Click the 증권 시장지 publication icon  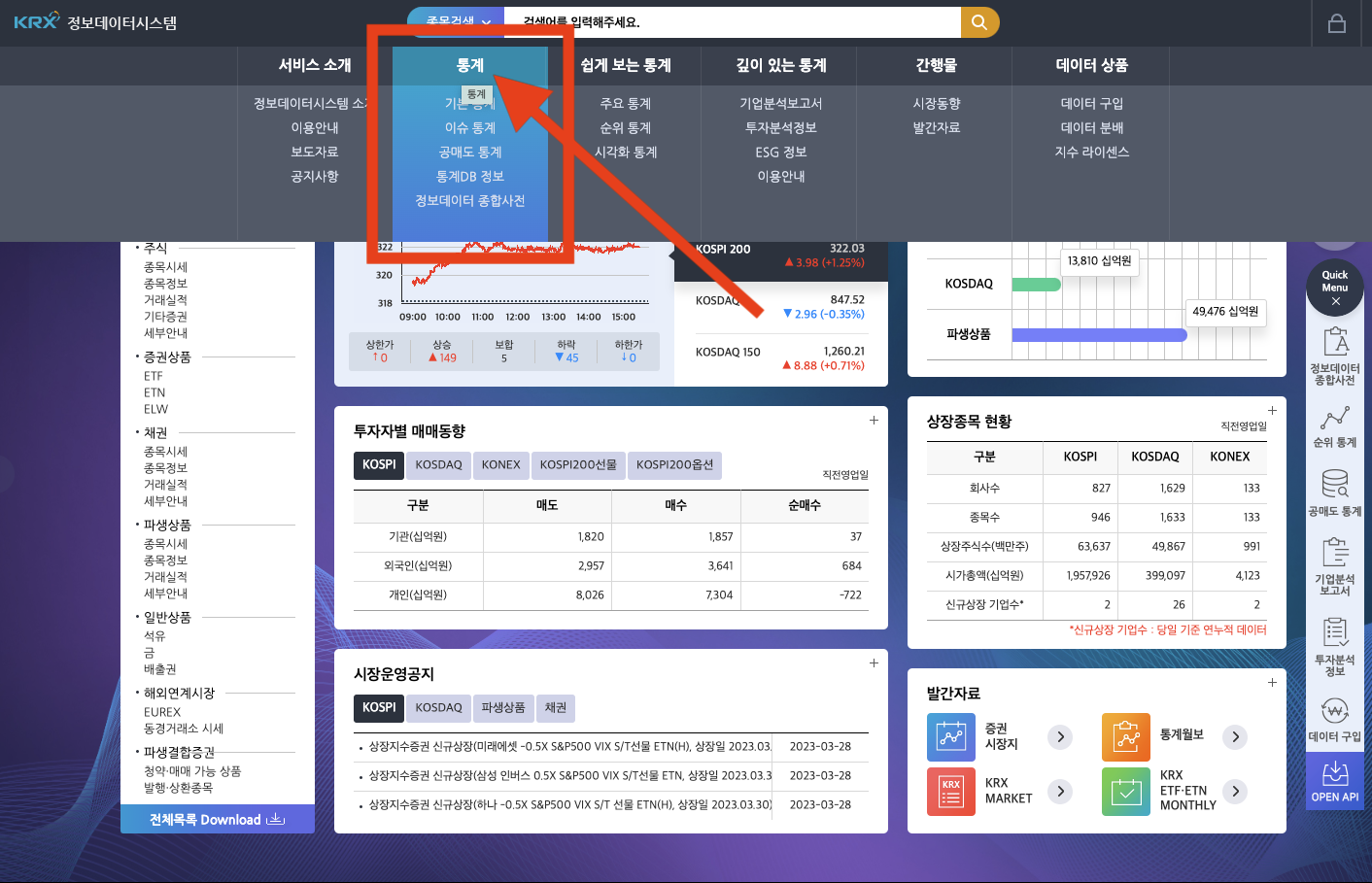click(951, 737)
